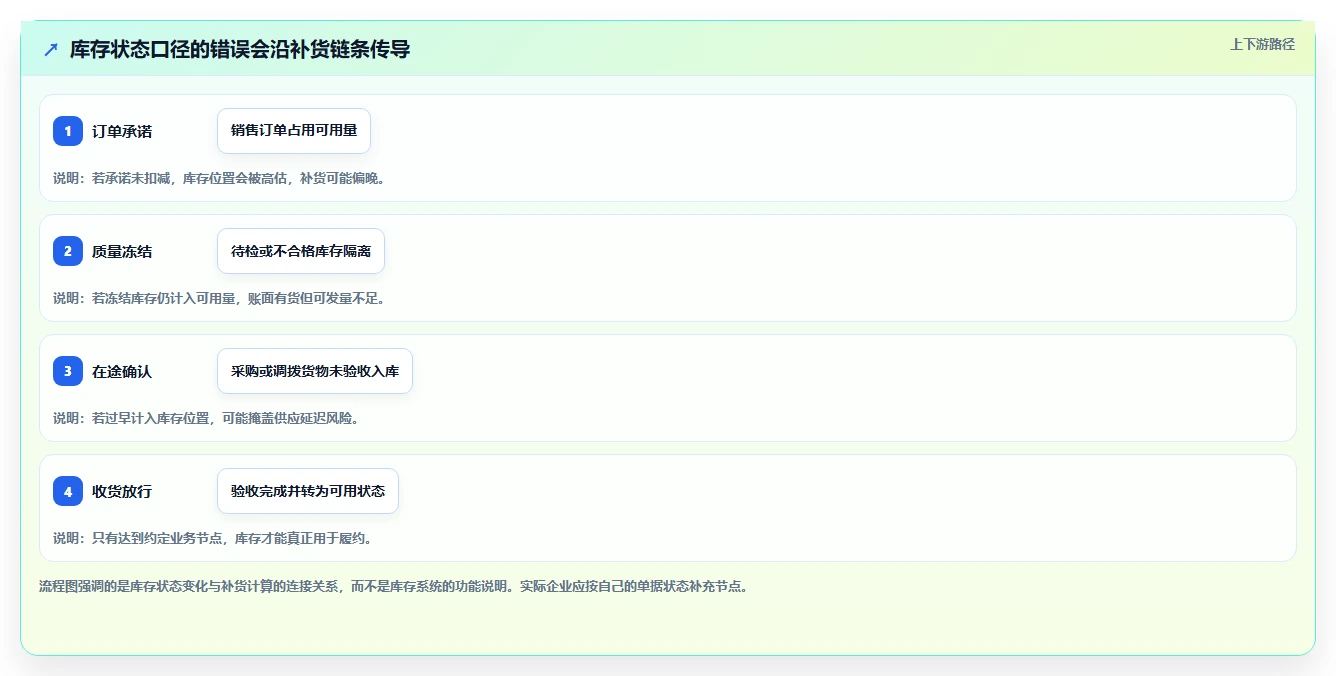The height and width of the screenshot is (676, 1336).
Task: Click the footer paragraph starting 流程图强调的是
Action: [393, 586]
